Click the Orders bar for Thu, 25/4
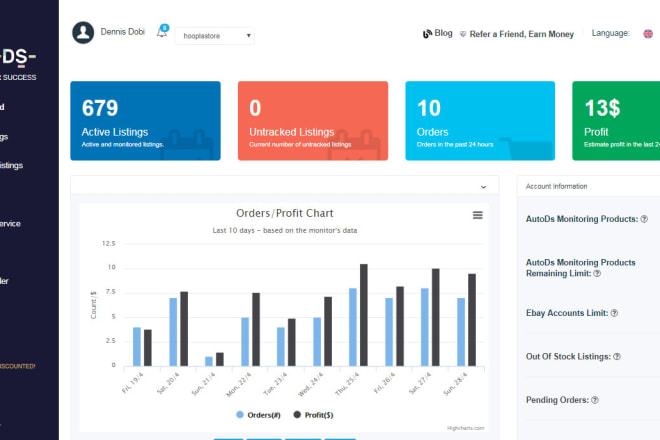 353,327
